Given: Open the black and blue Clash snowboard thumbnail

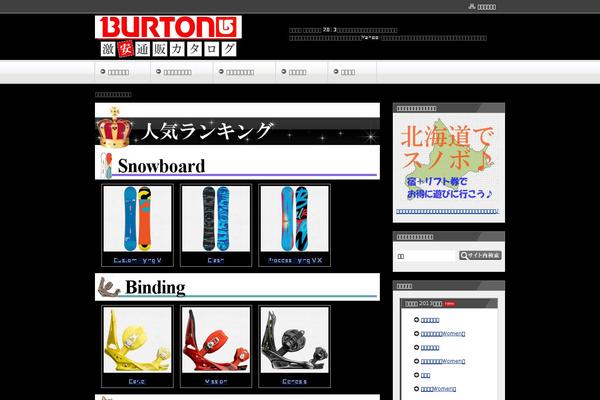Looking at the screenshot, I should (x=216, y=219).
